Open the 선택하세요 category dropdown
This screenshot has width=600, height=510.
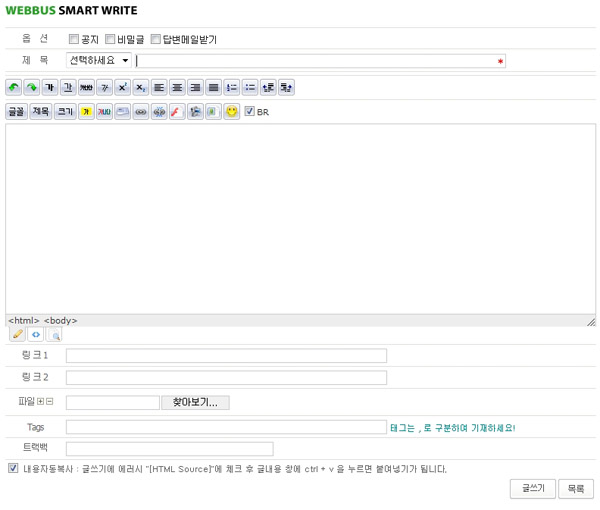pyautogui.click(x=99, y=60)
